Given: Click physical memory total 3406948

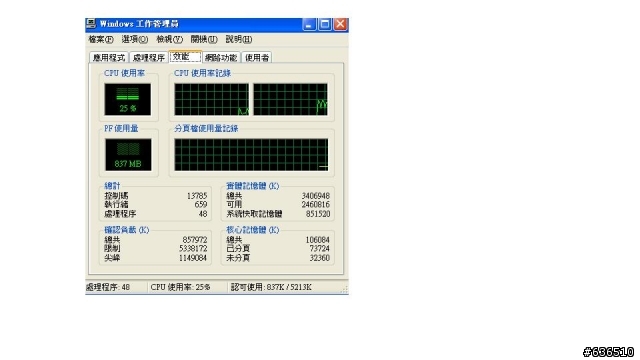Looking at the screenshot, I should 316,196.
